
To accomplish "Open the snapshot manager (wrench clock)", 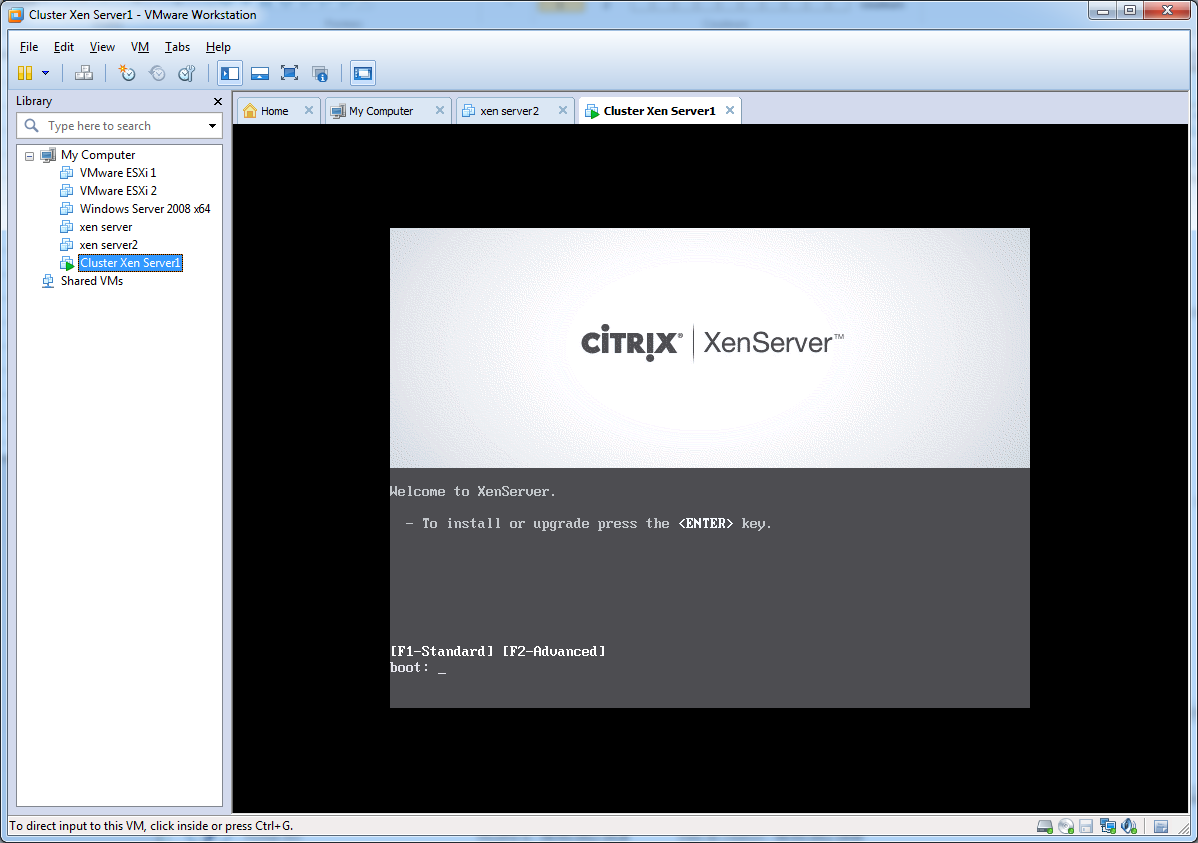I will point(187,73).
